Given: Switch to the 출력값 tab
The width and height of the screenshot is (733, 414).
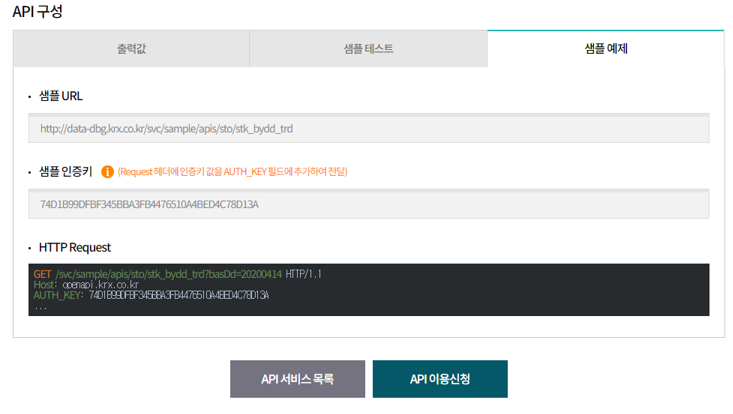Looking at the screenshot, I should pyautogui.click(x=131, y=49).
